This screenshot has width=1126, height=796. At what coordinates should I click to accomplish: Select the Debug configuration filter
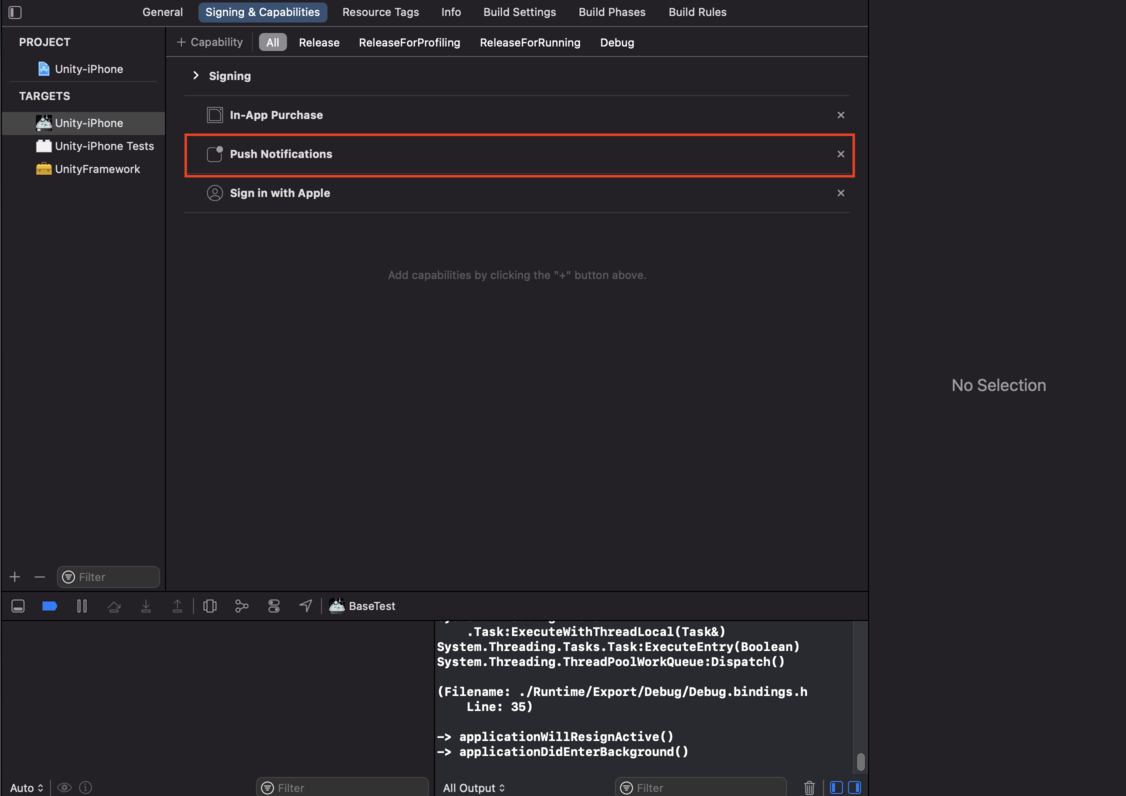coord(617,42)
